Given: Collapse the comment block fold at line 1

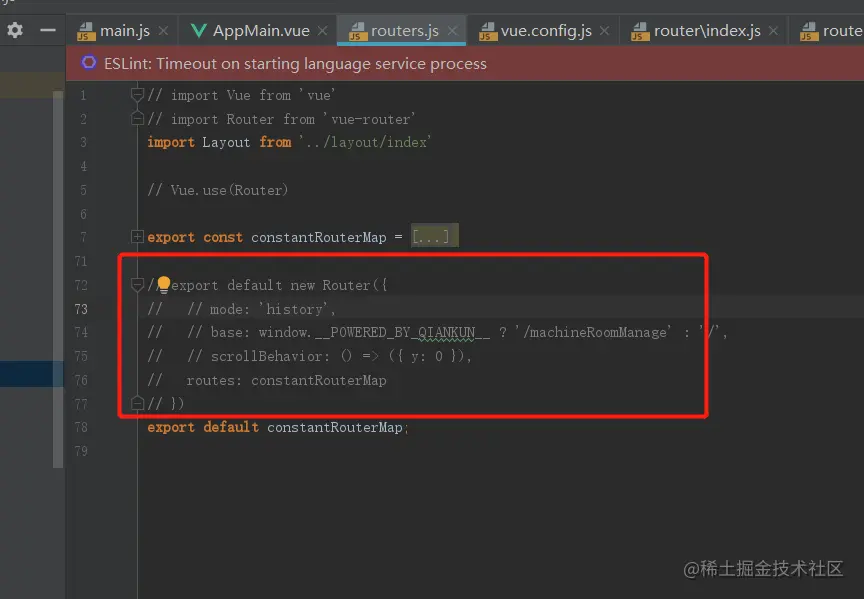Looking at the screenshot, I should [x=137, y=95].
